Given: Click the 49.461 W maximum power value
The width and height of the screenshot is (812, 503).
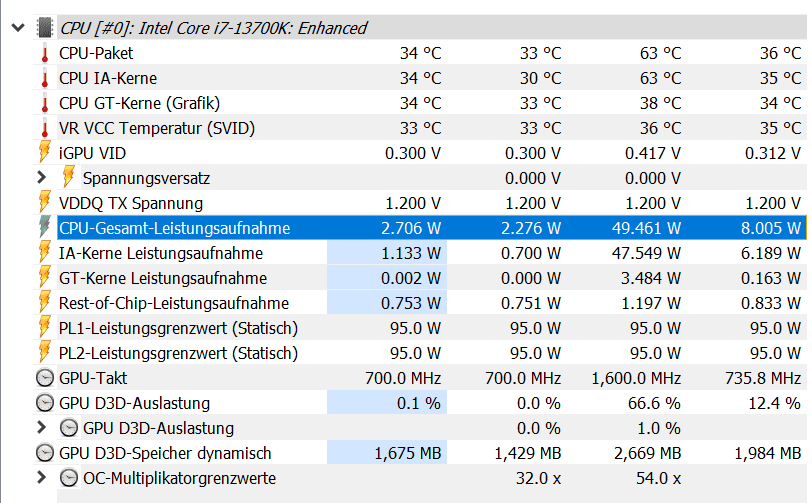Looking at the screenshot, I should [646, 228].
